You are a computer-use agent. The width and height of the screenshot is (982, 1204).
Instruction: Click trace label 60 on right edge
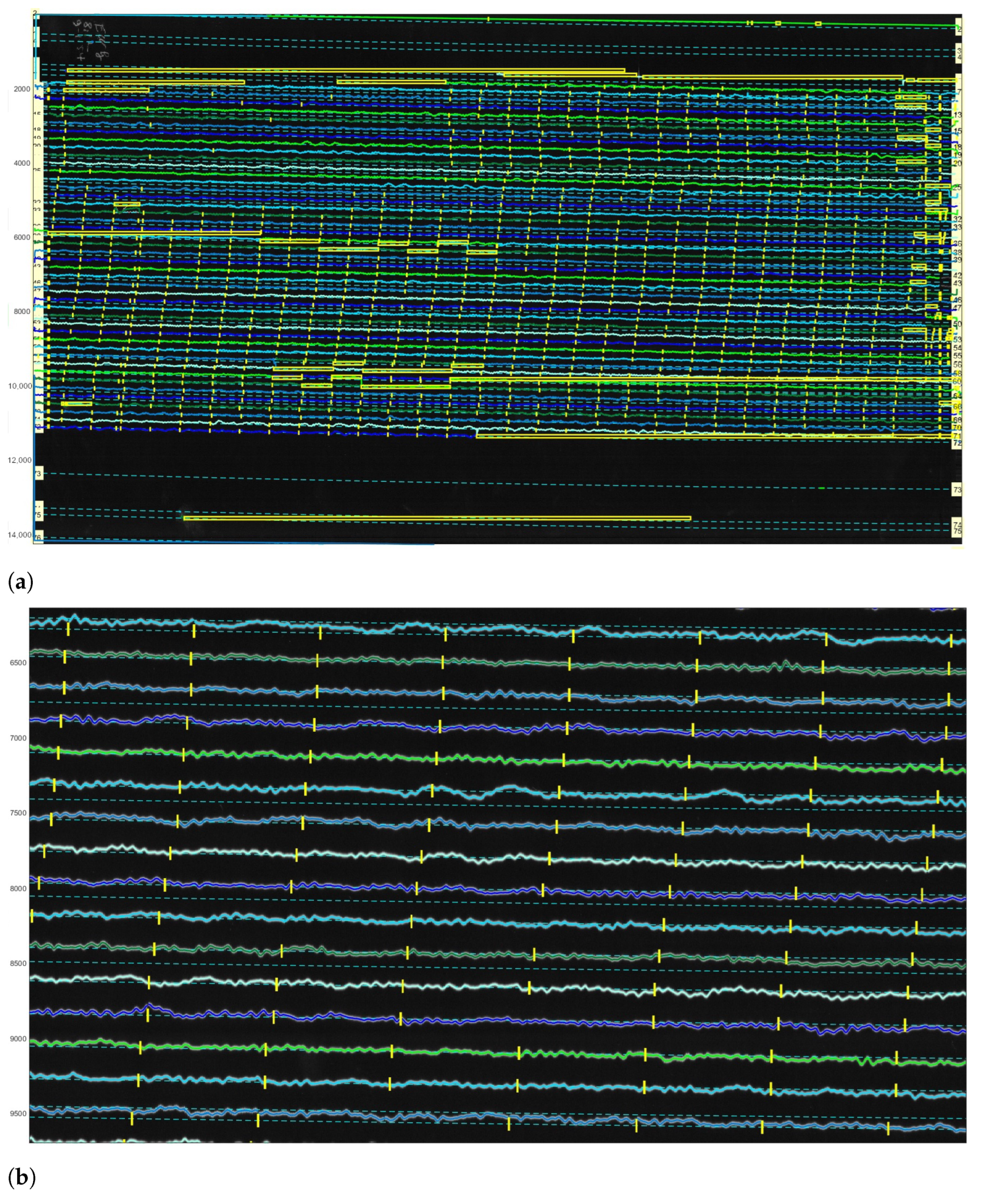tap(957, 382)
